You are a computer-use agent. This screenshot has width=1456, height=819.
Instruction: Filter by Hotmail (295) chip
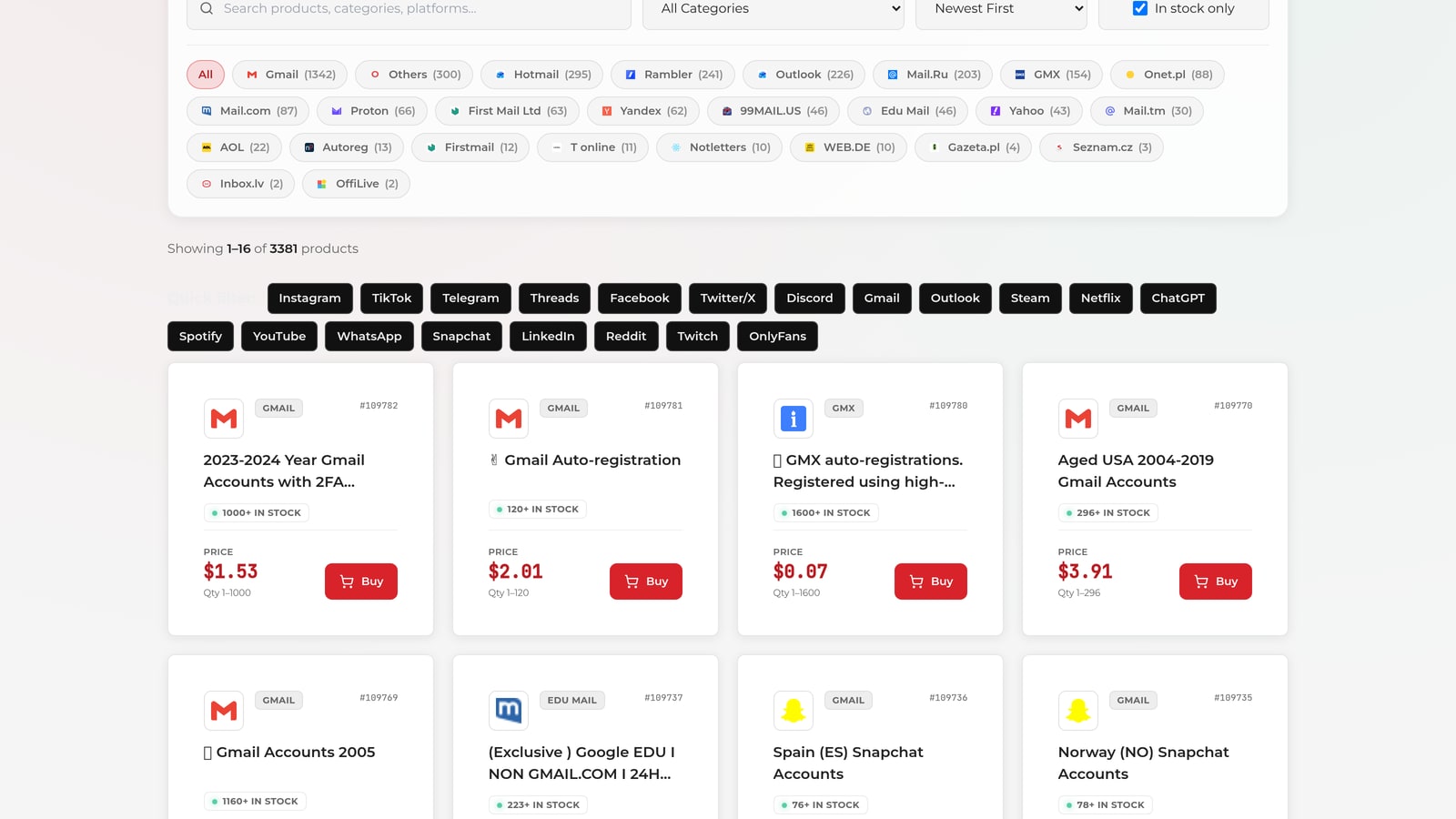click(x=542, y=75)
